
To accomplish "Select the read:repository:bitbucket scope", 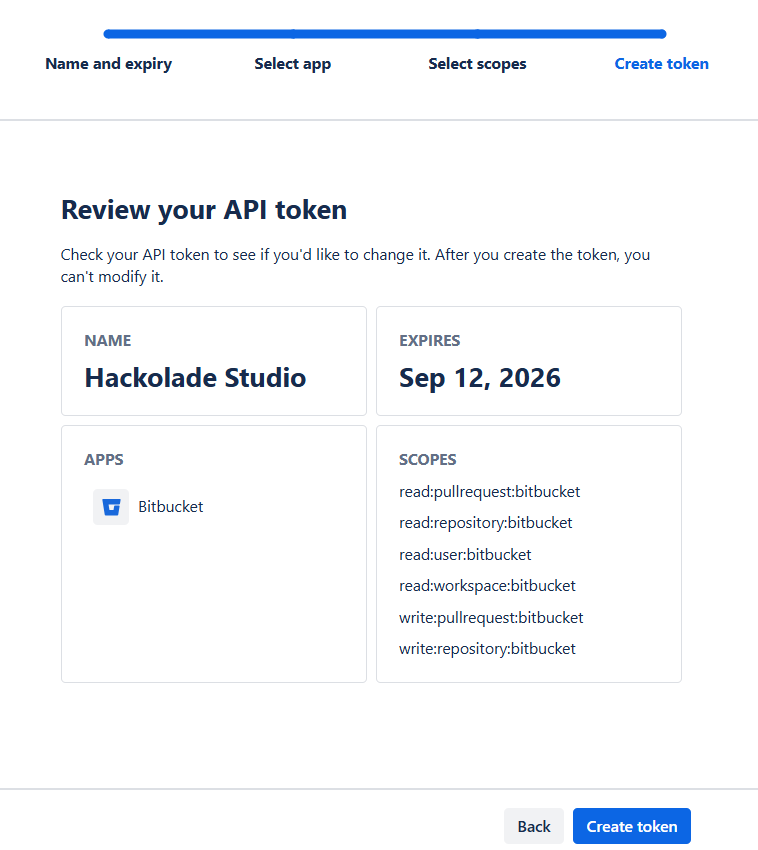I will [x=485, y=523].
